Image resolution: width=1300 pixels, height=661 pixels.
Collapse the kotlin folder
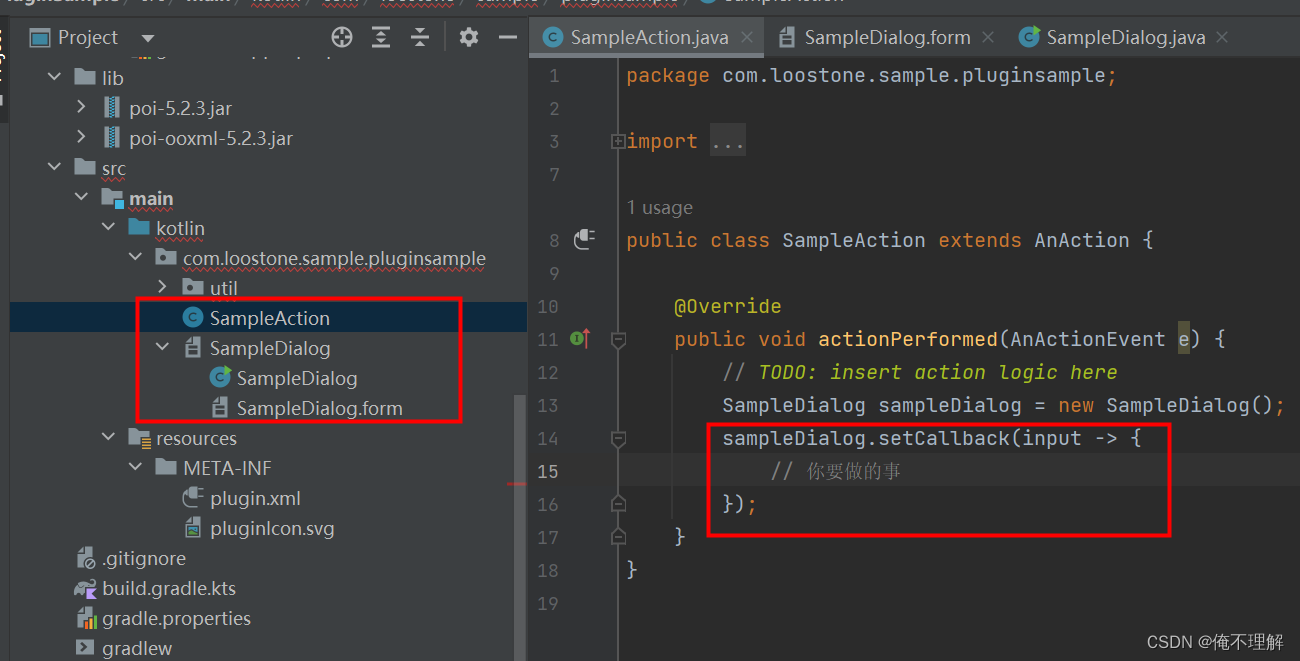point(109,228)
